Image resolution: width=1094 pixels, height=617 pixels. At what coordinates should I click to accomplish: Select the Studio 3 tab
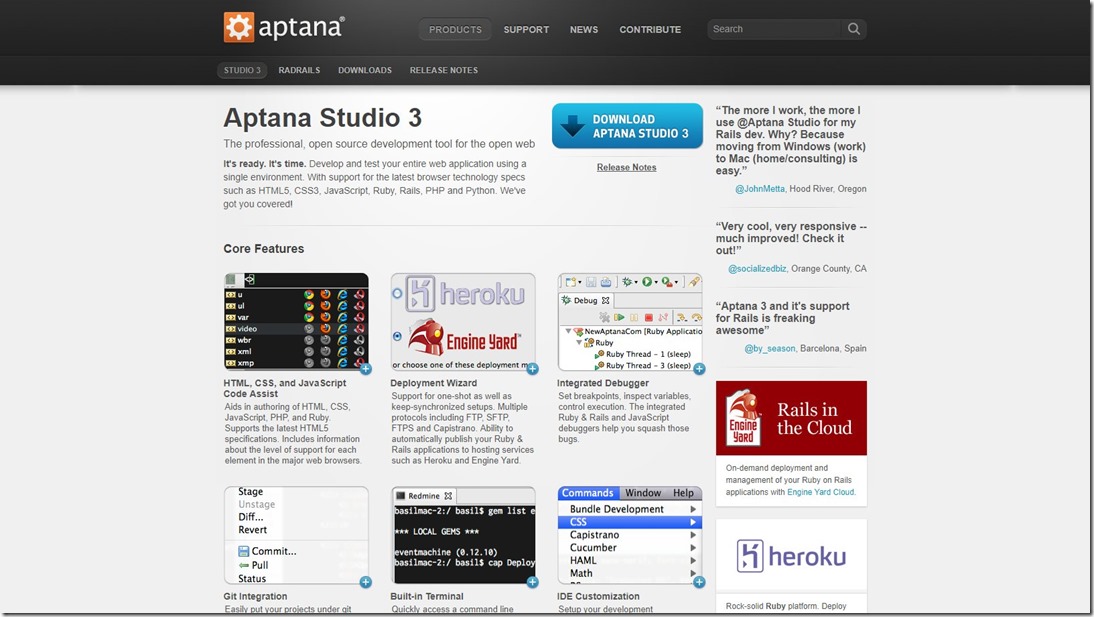[x=242, y=70]
